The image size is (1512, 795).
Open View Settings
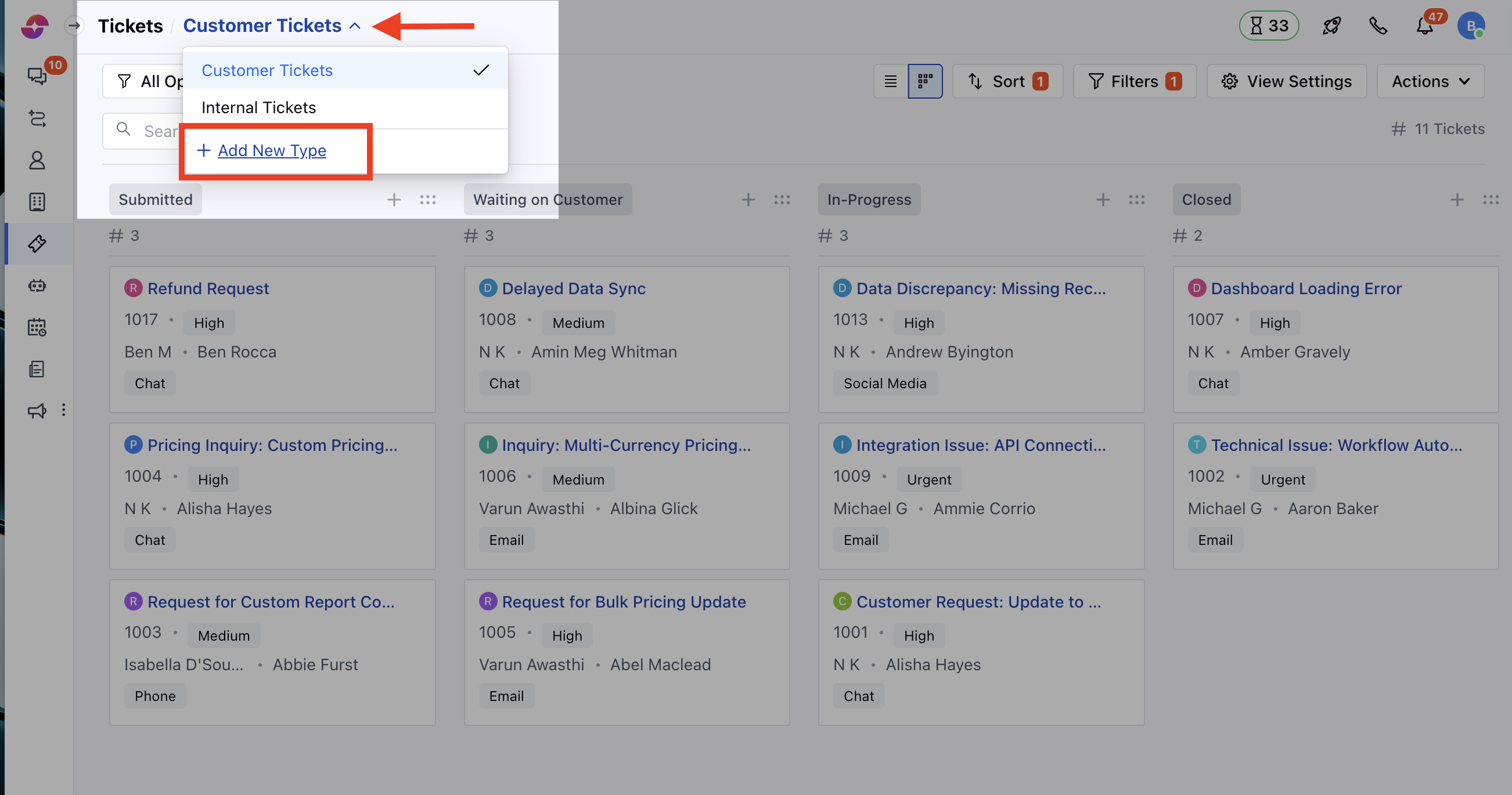(1287, 81)
